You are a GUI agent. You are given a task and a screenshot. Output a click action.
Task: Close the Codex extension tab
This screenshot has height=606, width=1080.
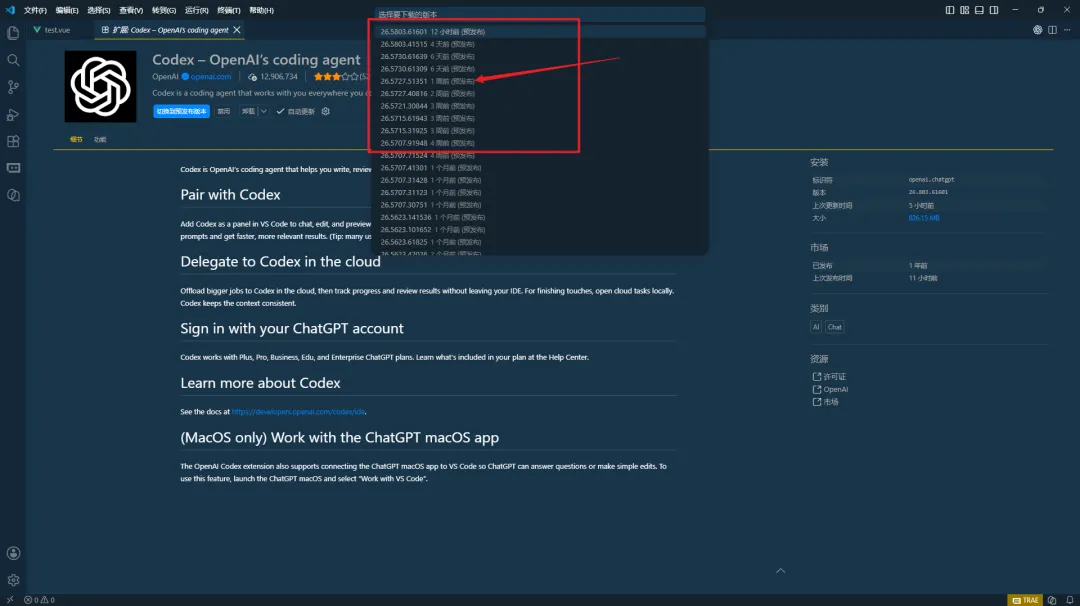click(x=237, y=30)
